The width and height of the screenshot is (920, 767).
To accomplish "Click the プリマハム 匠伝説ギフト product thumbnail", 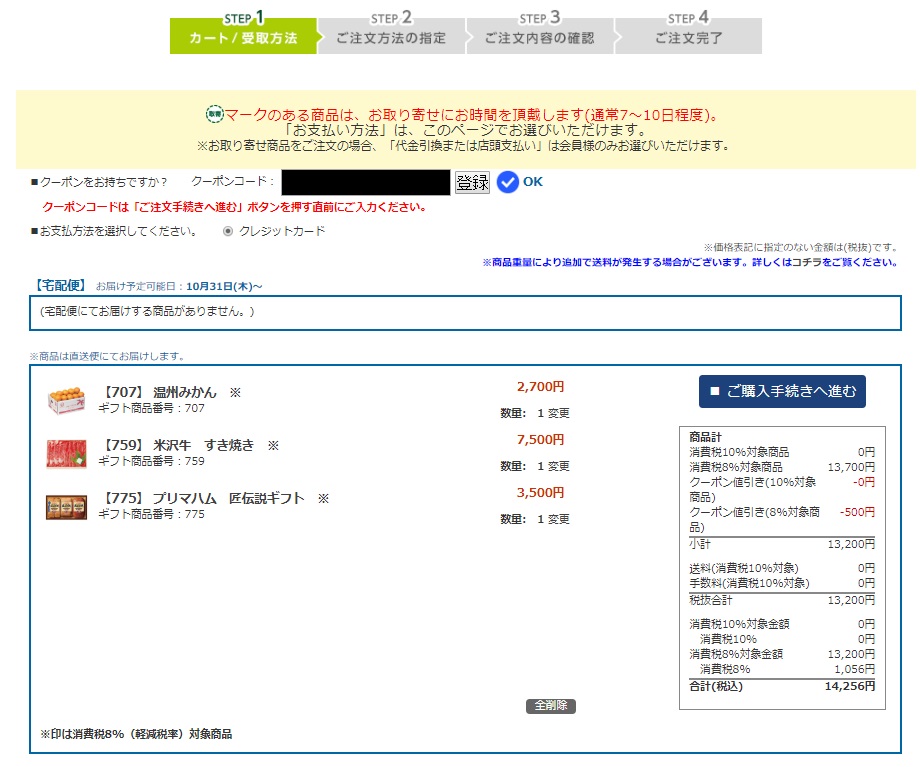I will [x=66, y=507].
